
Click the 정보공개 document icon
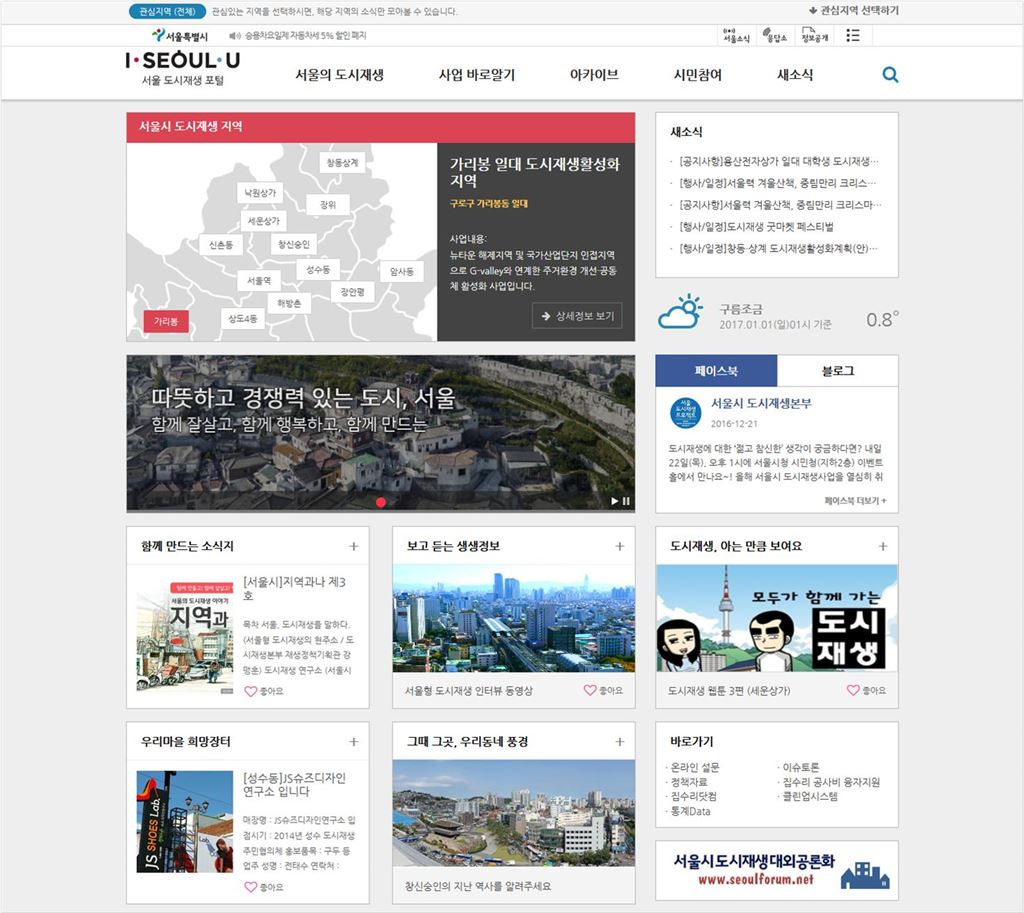click(x=814, y=35)
